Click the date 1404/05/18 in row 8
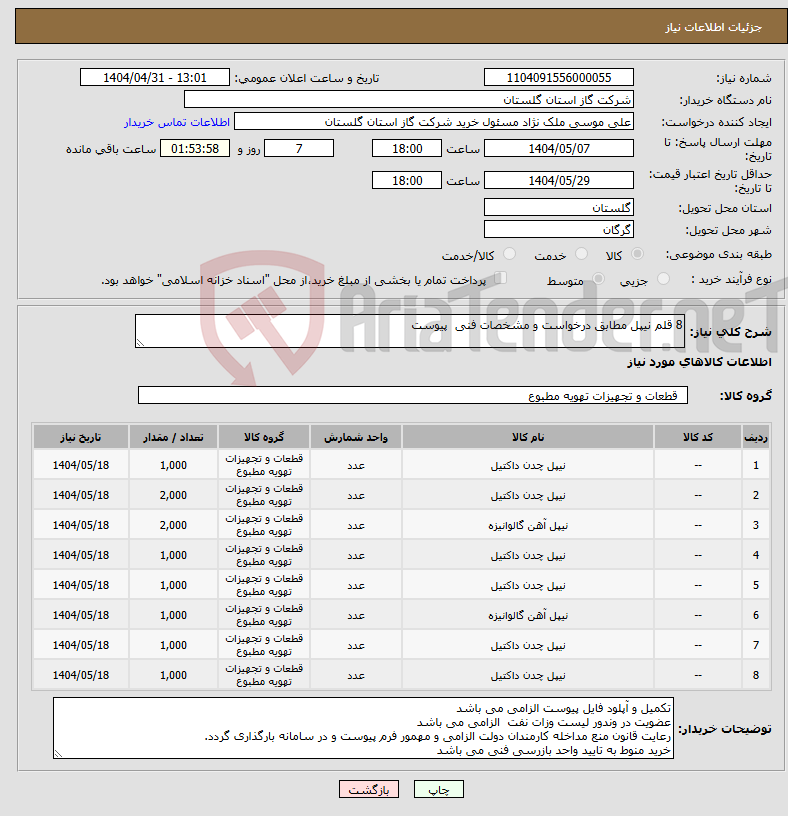 (81, 675)
